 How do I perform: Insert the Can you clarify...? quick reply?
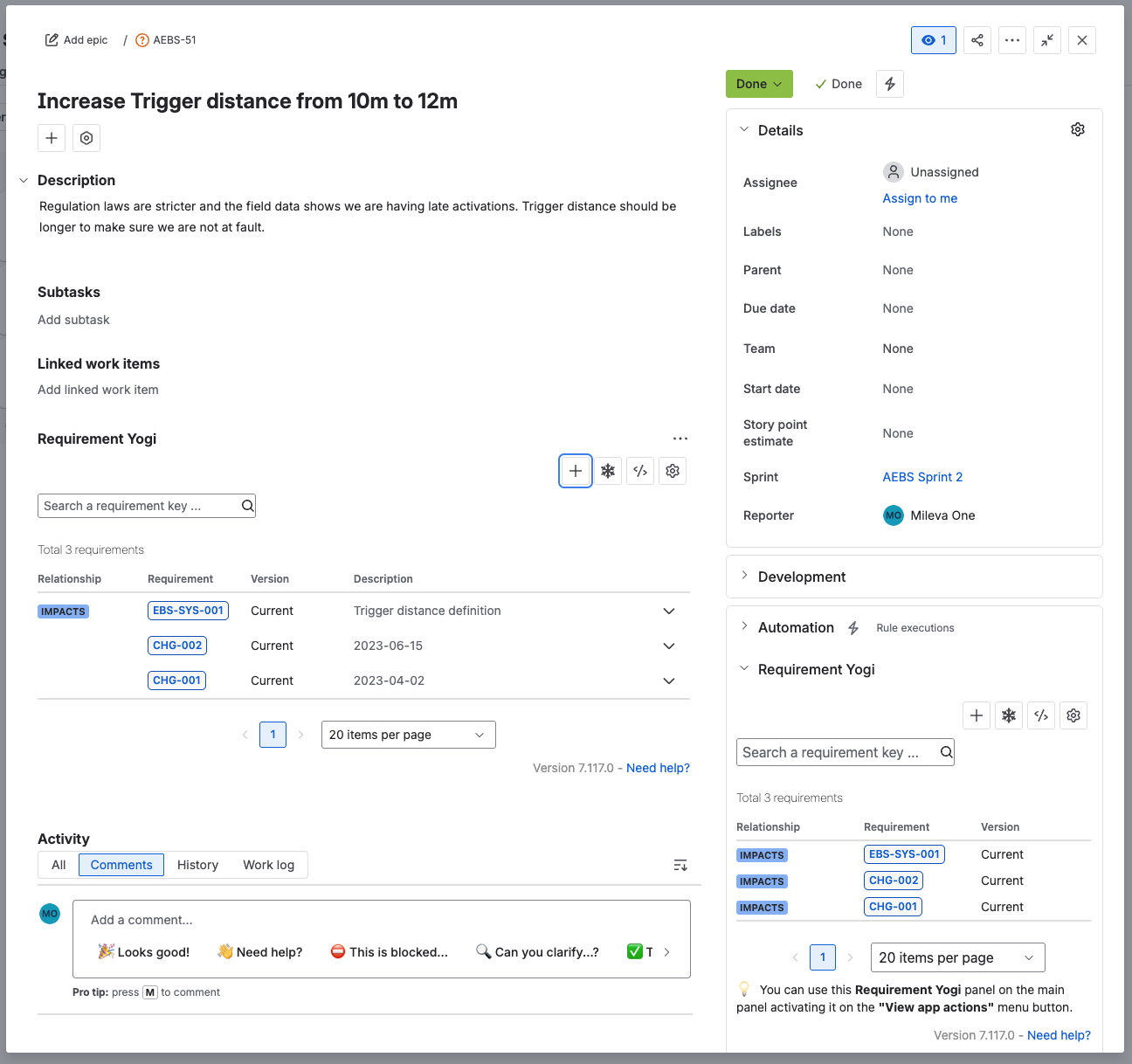click(537, 952)
